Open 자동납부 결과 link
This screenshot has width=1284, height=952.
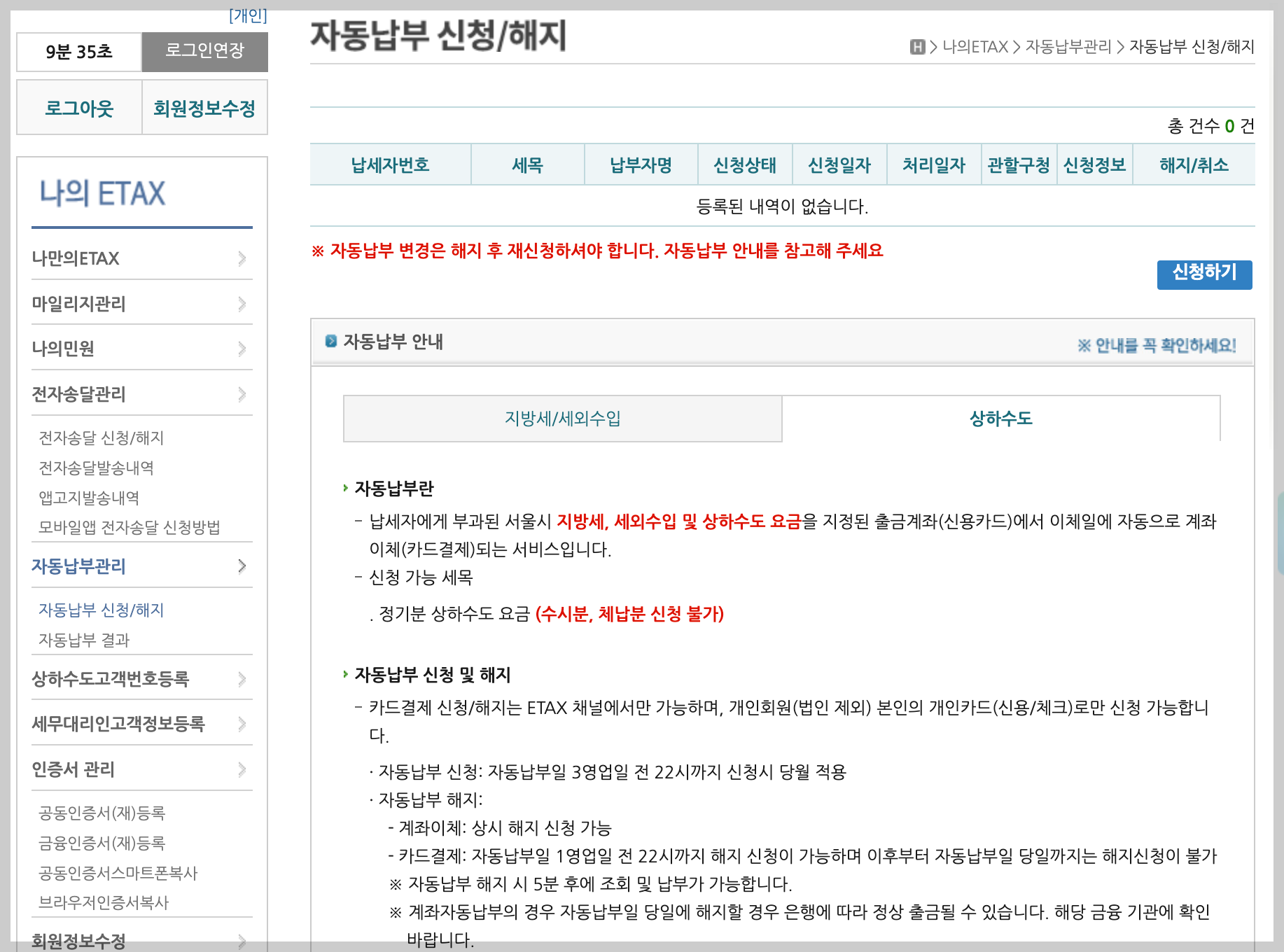click(x=84, y=640)
